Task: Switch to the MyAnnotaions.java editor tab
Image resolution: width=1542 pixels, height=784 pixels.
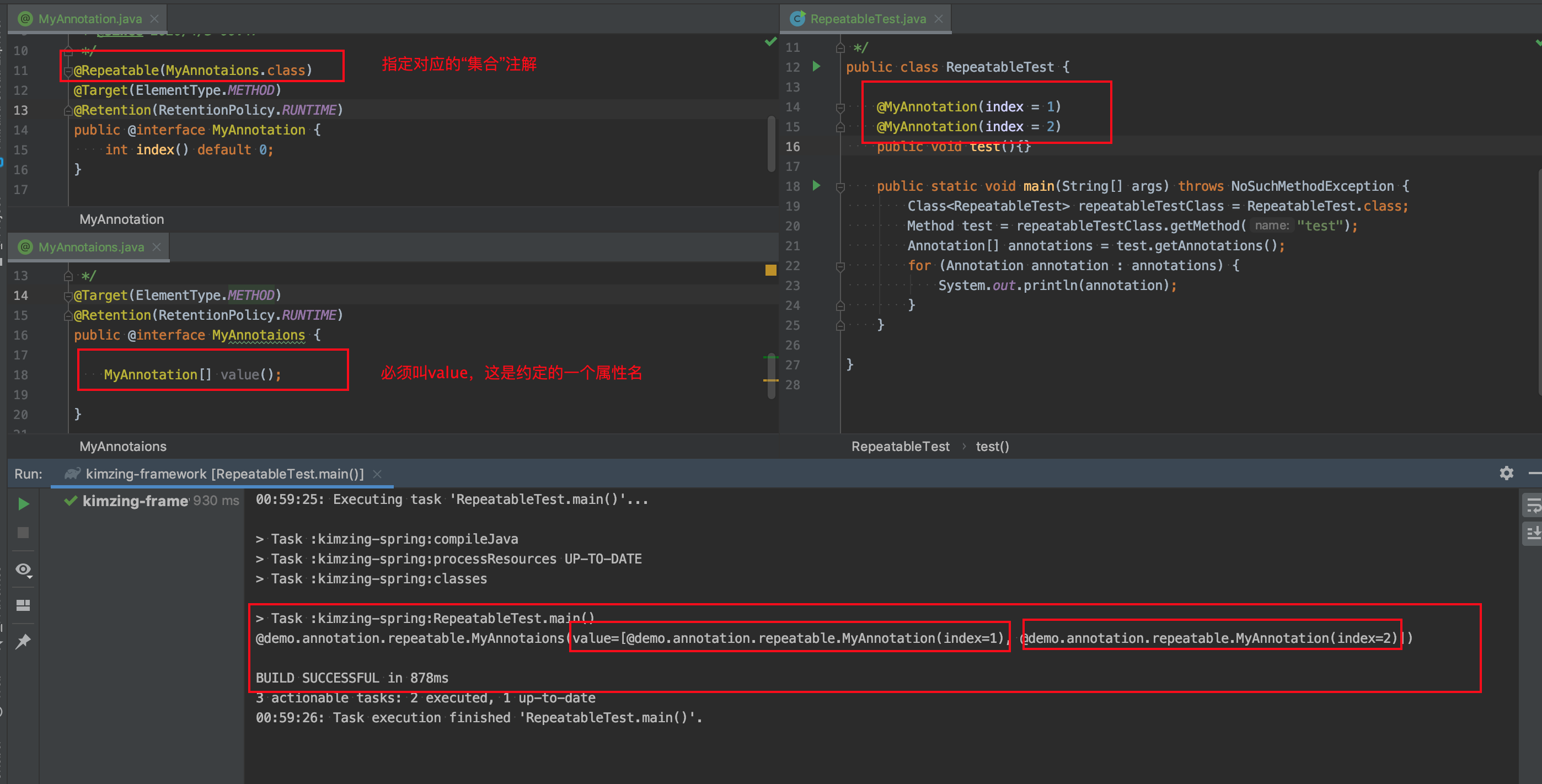Action: [90, 247]
